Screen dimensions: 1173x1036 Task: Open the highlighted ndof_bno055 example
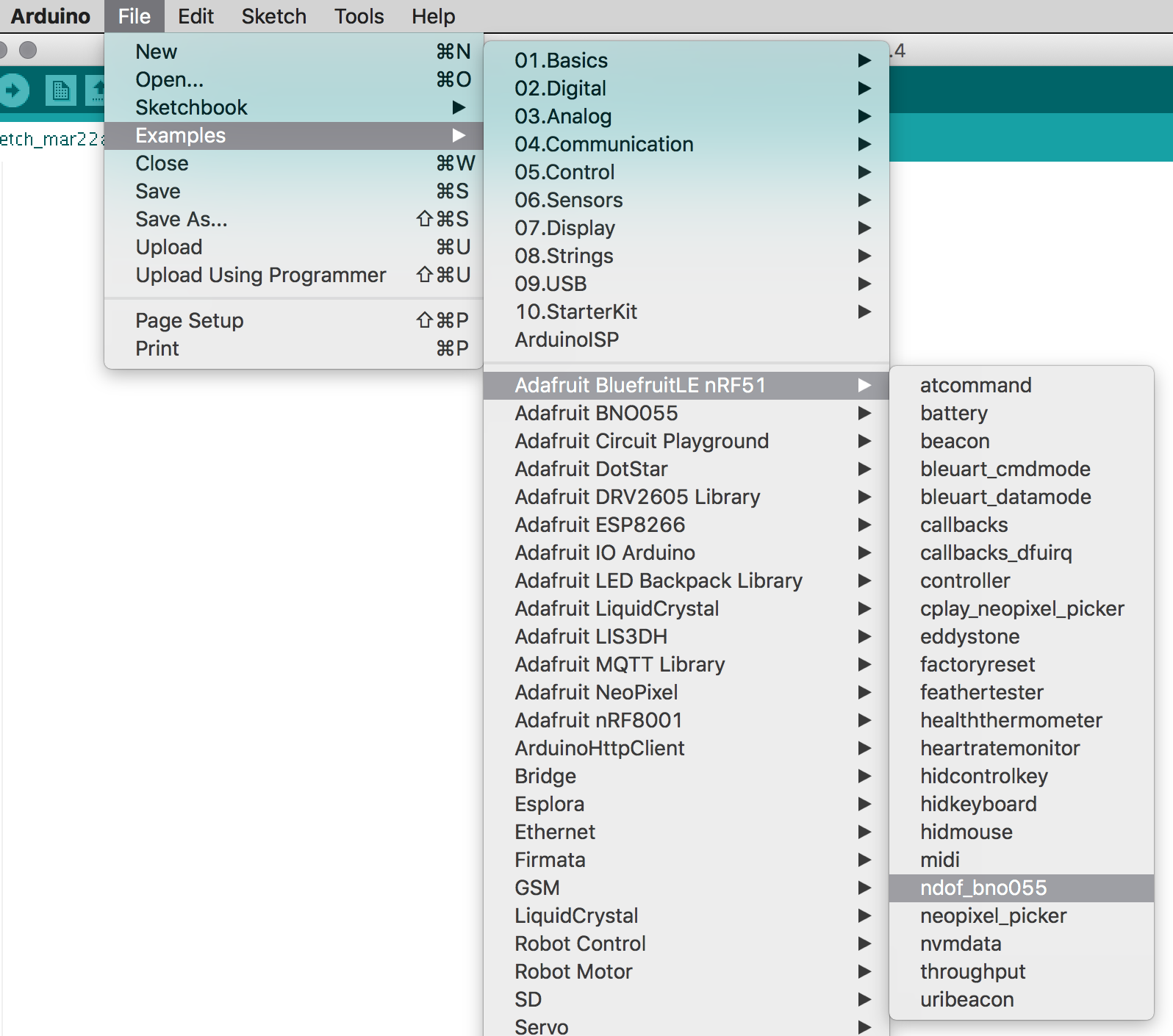1022,888
